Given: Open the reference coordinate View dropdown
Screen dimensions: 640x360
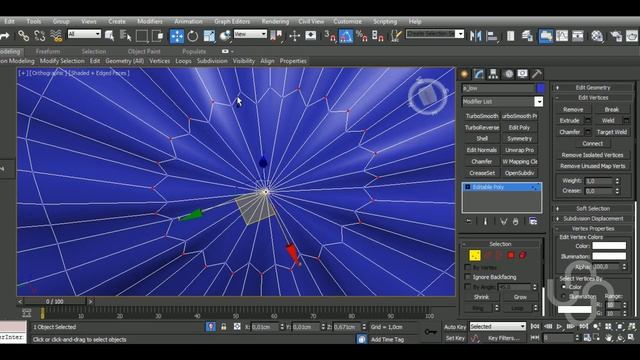Looking at the screenshot, I should point(250,34).
